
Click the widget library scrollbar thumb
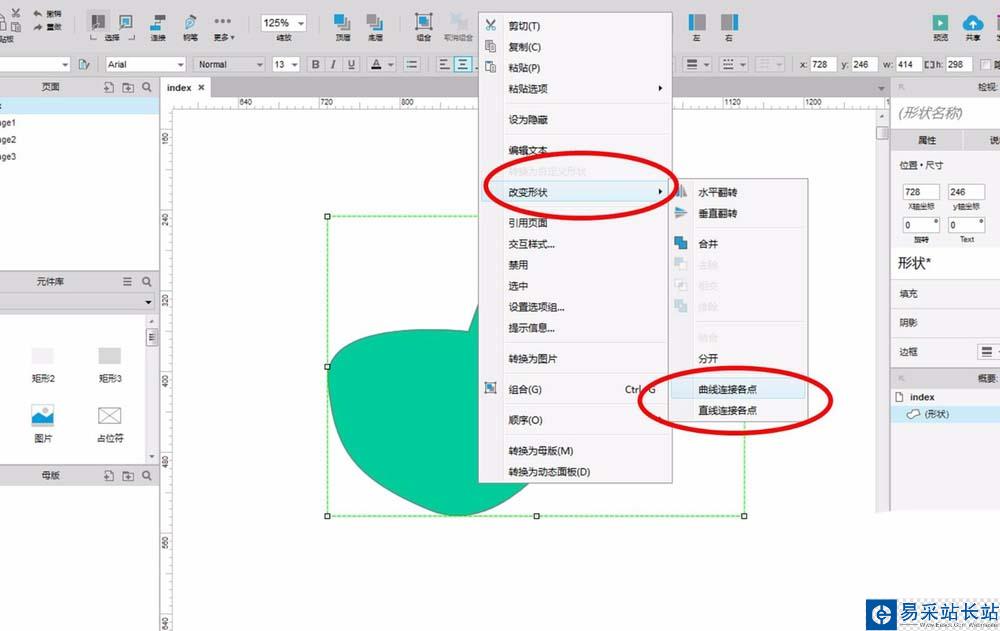(152, 337)
